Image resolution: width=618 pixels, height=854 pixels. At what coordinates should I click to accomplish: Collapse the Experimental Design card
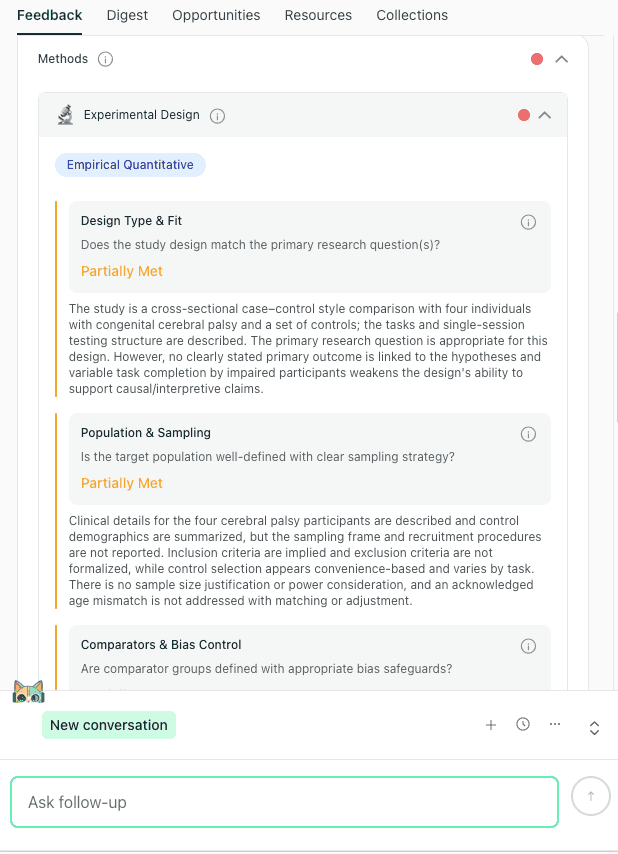[x=545, y=115]
